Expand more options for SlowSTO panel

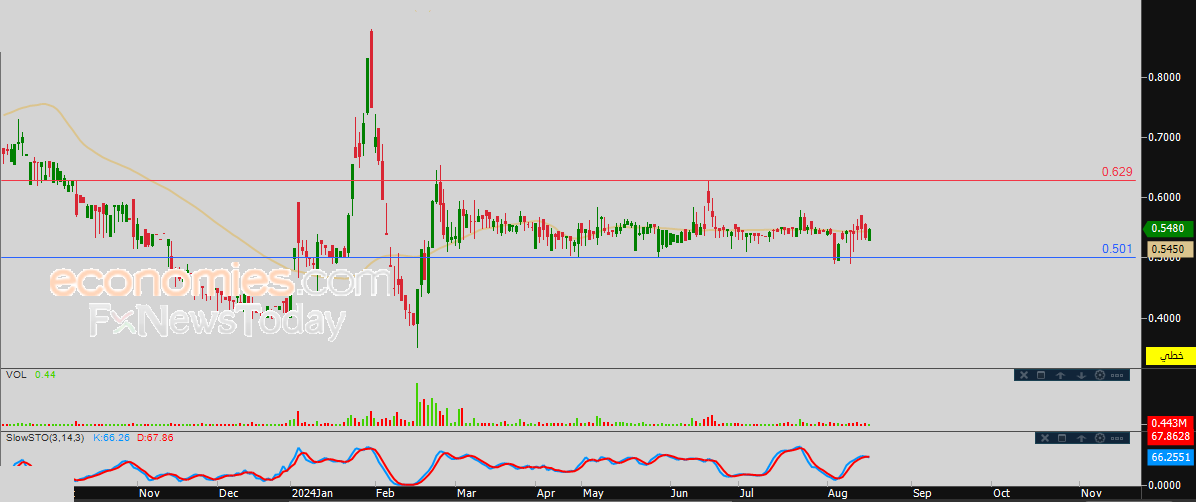1118,438
